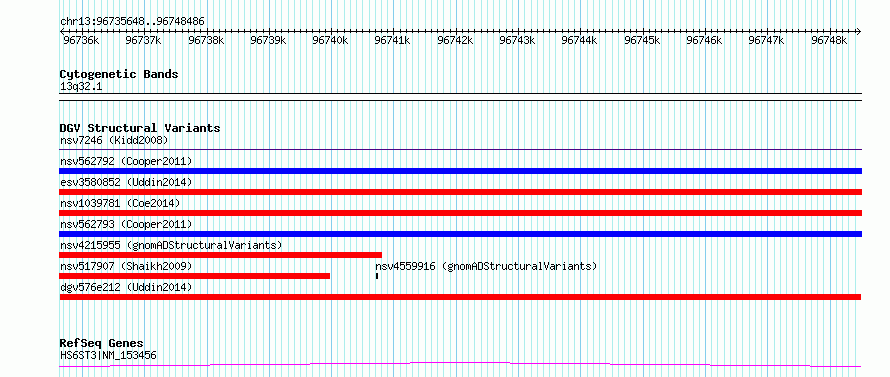Click the red nsv4215955 variant bar
Image resolution: width=890 pixels, height=377 pixels.
point(221,255)
